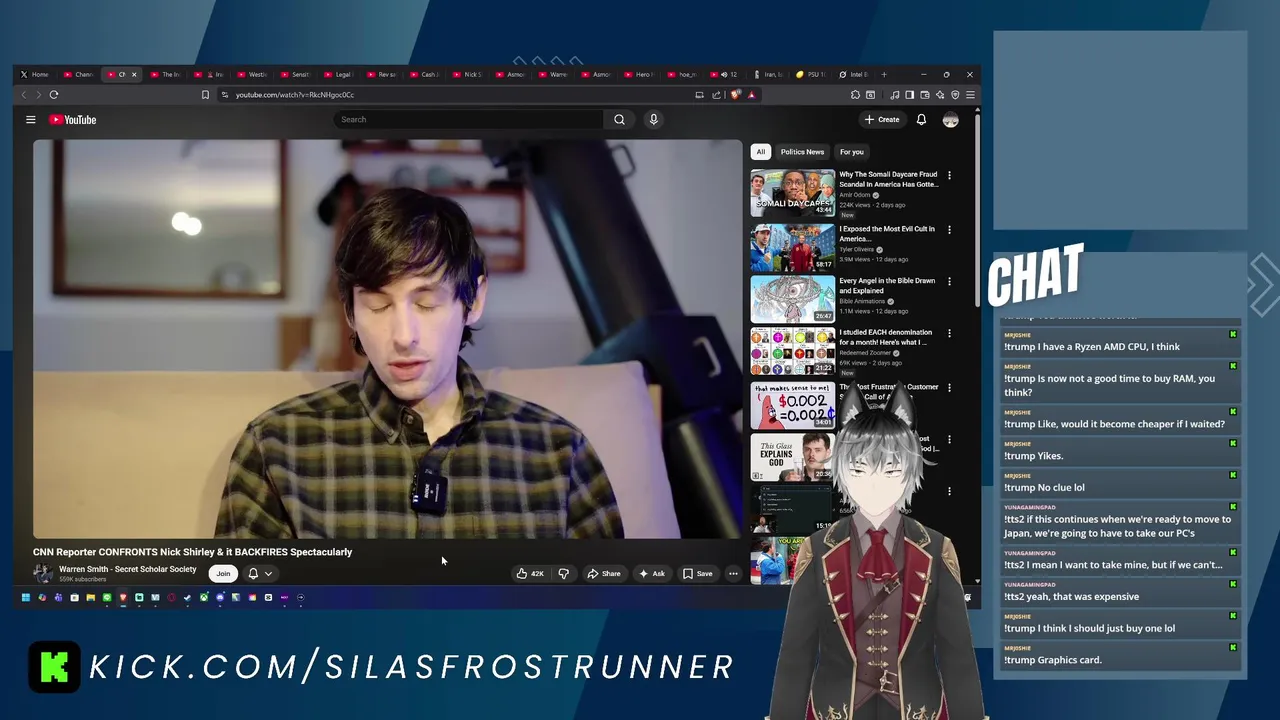Switch to the PSU browser tab
Viewport: 1280px width, 720px height.
coord(810,74)
